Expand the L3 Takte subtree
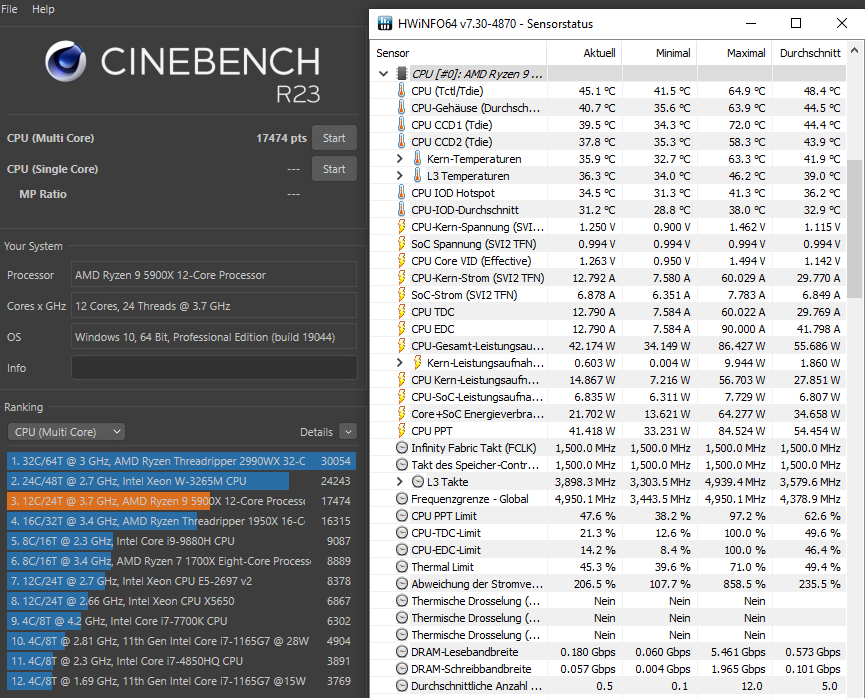This screenshot has width=865, height=698. (400, 482)
